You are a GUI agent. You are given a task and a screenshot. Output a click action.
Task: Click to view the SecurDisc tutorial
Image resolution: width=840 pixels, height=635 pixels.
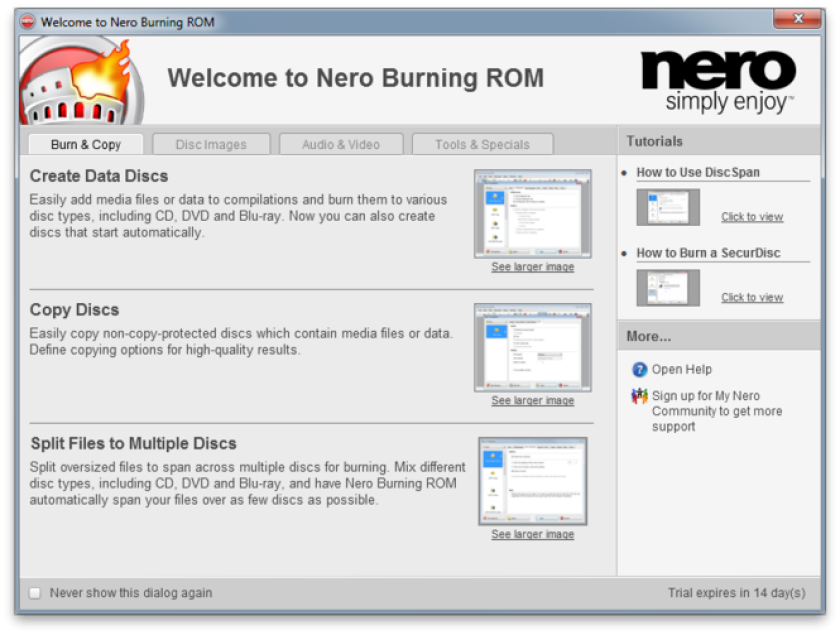click(752, 297)
